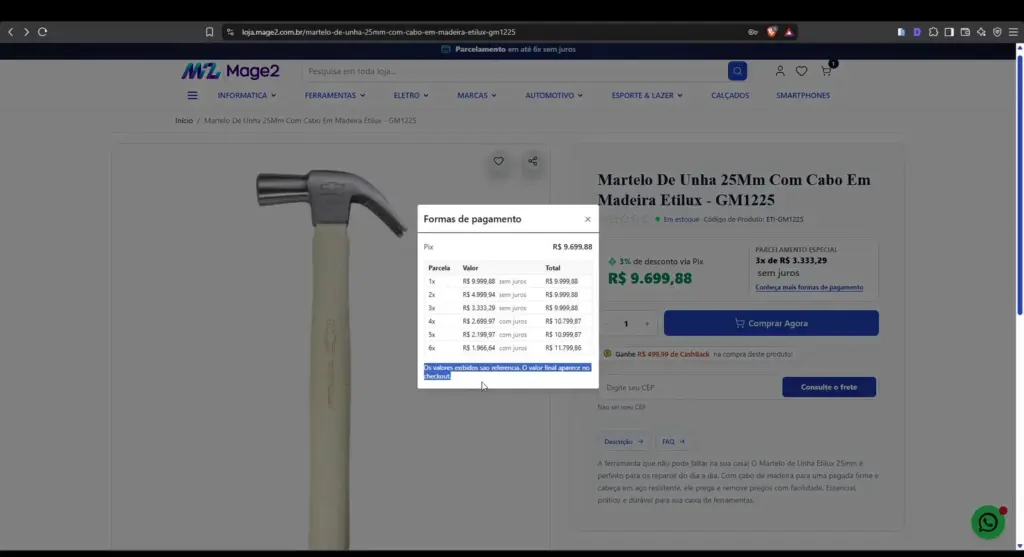Reload the page with refresh icon
This screenshot has width=1024, height=557.
pyautogui.click(x=42, y=31)
